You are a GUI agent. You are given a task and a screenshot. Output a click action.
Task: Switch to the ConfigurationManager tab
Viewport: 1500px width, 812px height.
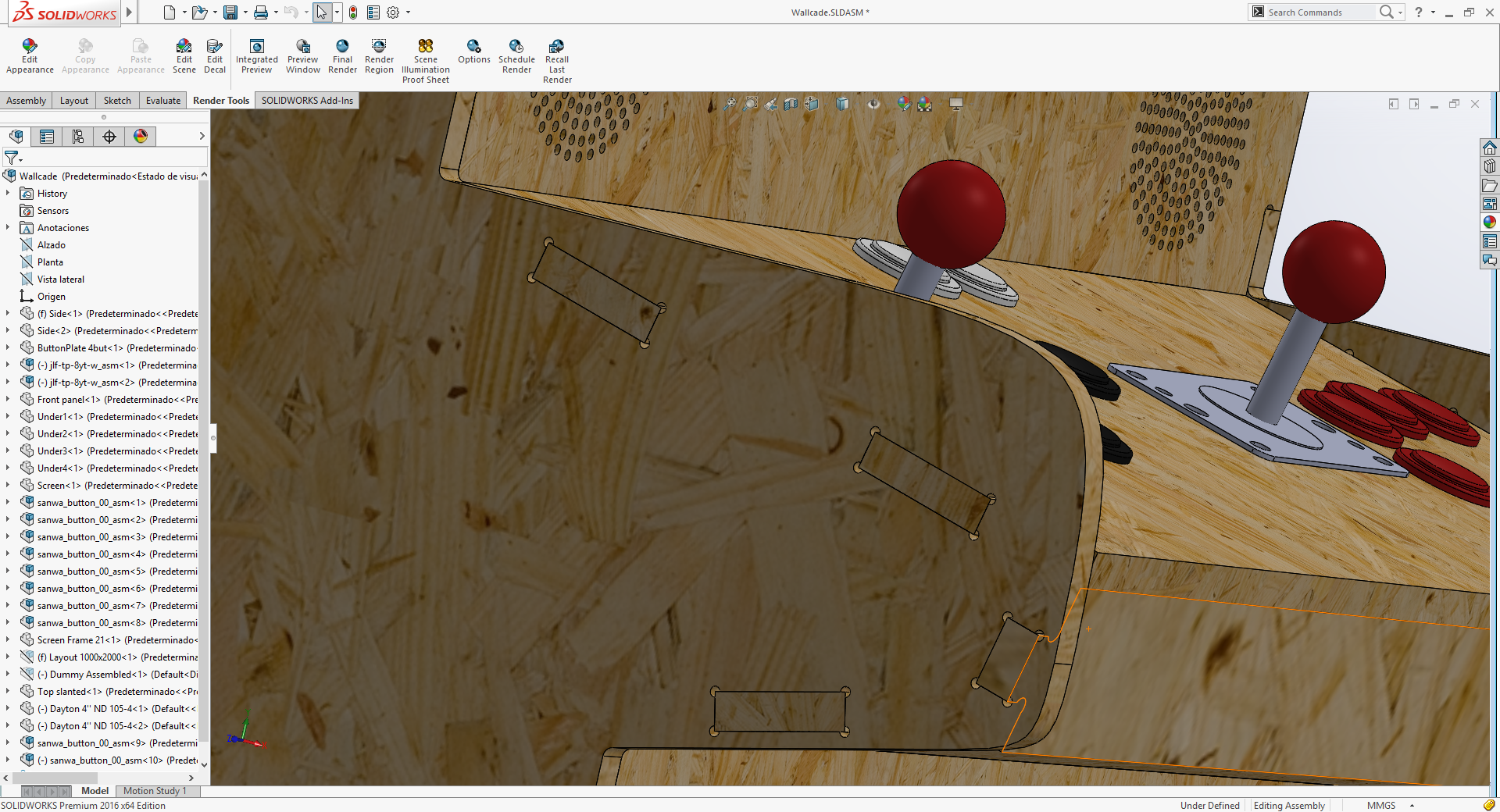tap(78, 137)
